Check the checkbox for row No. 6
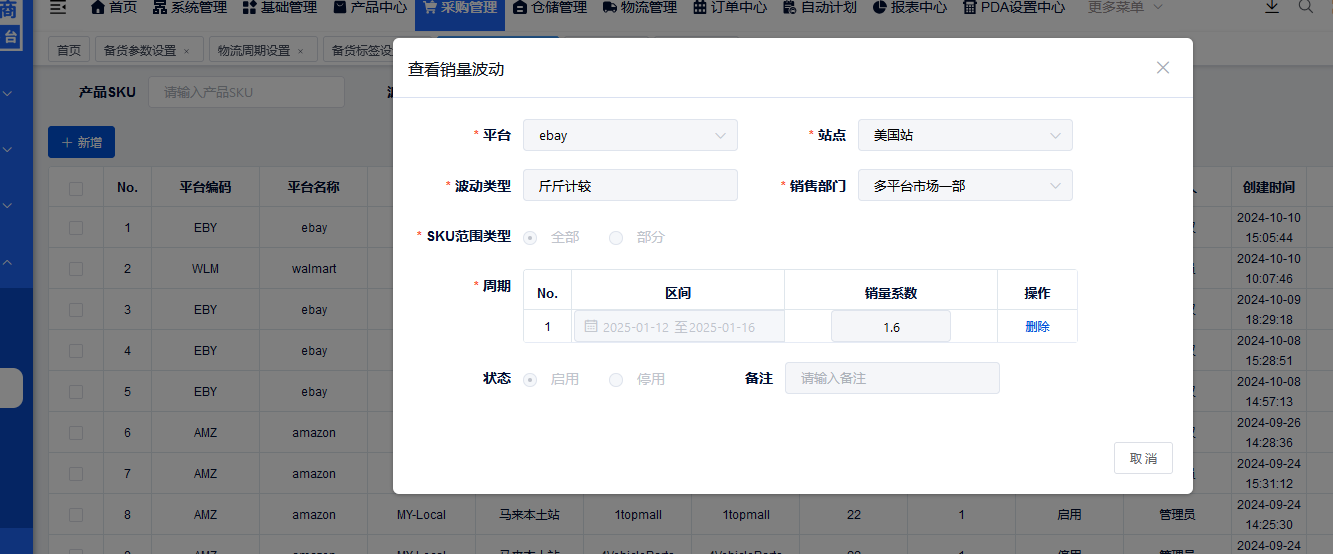The height and width of the screenshot is (554, 1333). pyautogui.click(x=76, y=433)
